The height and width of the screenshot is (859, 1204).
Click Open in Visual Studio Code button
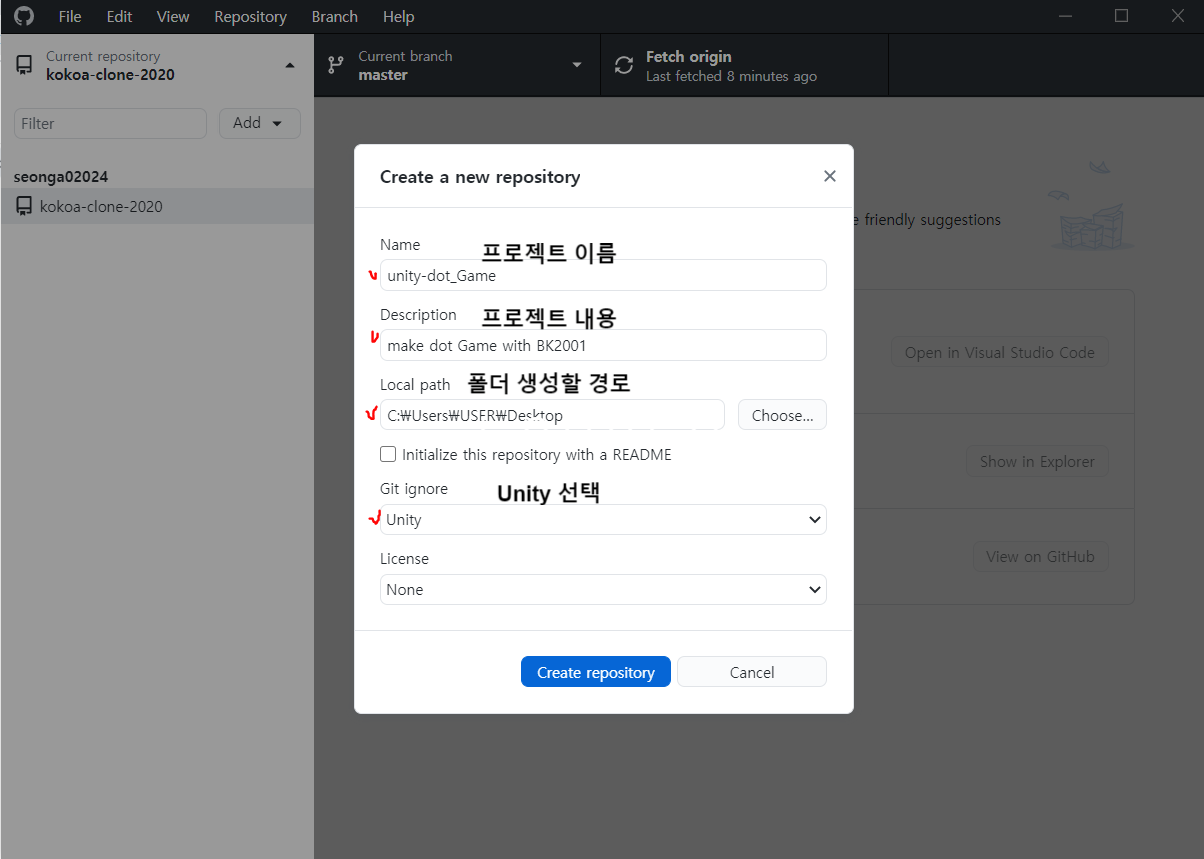point(1000,352)
